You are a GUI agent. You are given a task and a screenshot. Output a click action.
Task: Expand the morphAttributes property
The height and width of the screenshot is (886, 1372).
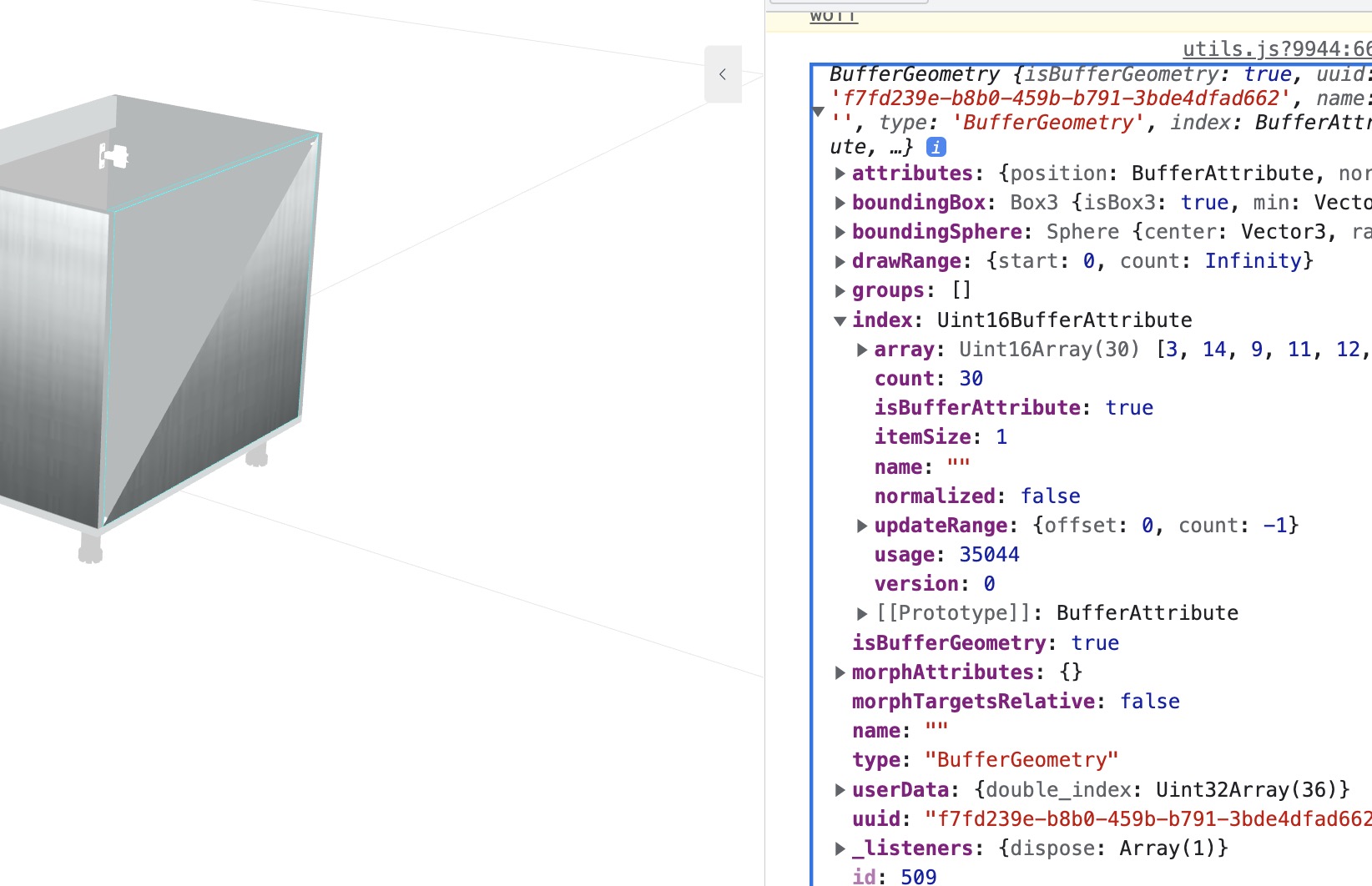pyautogui.click(x=840, y=672)
